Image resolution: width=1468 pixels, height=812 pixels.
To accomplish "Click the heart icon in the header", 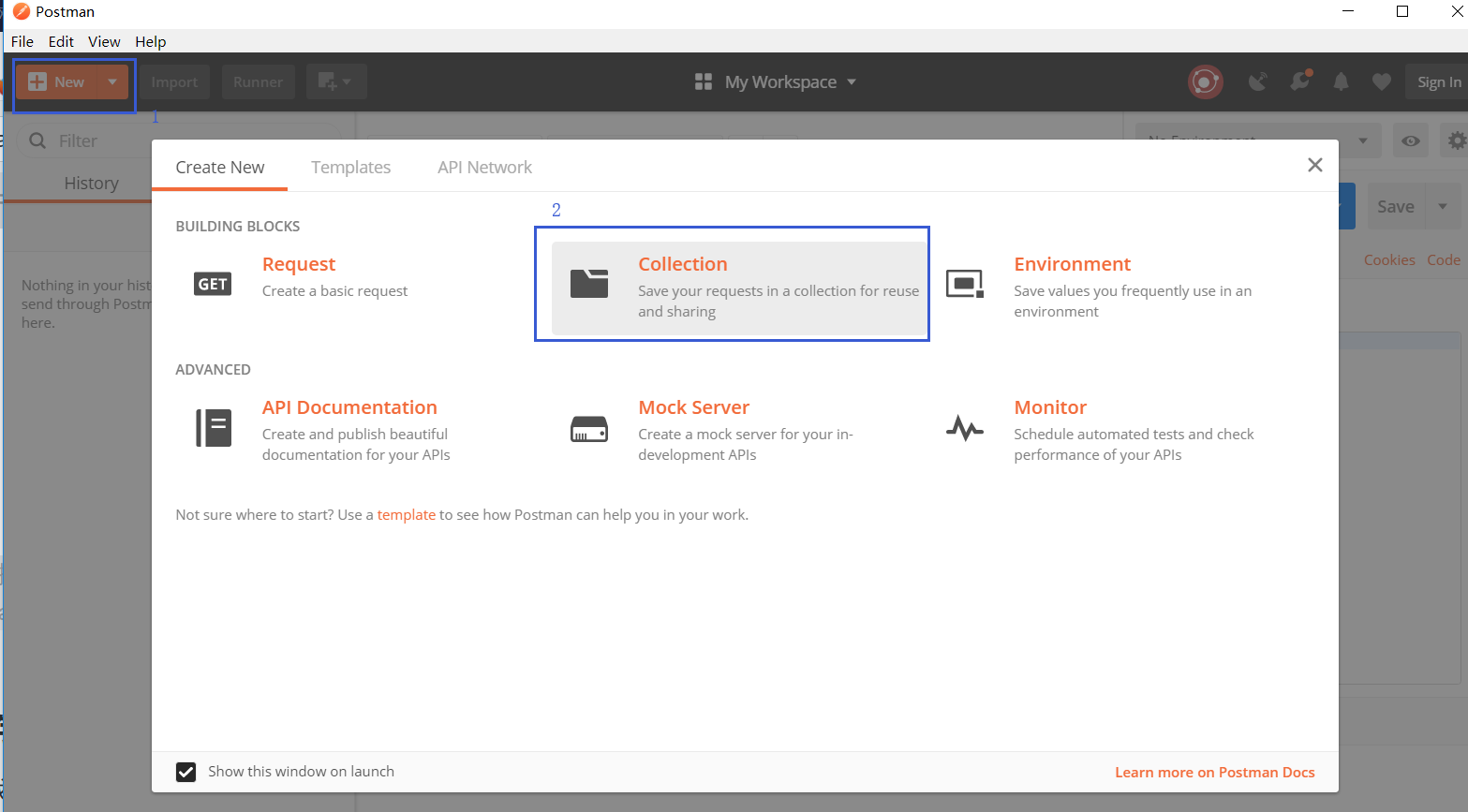I will [x=1381, y=82].
